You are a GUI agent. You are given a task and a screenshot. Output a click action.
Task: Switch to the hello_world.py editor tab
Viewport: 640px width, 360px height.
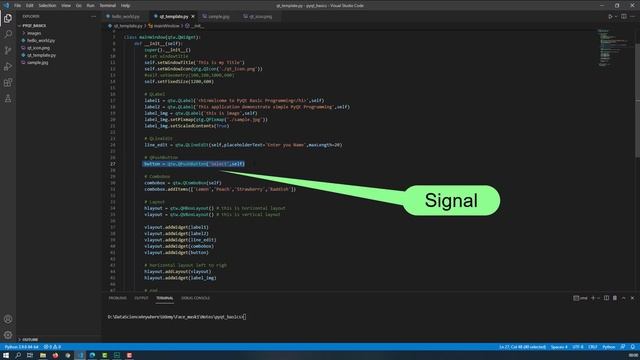coord(125,16)
